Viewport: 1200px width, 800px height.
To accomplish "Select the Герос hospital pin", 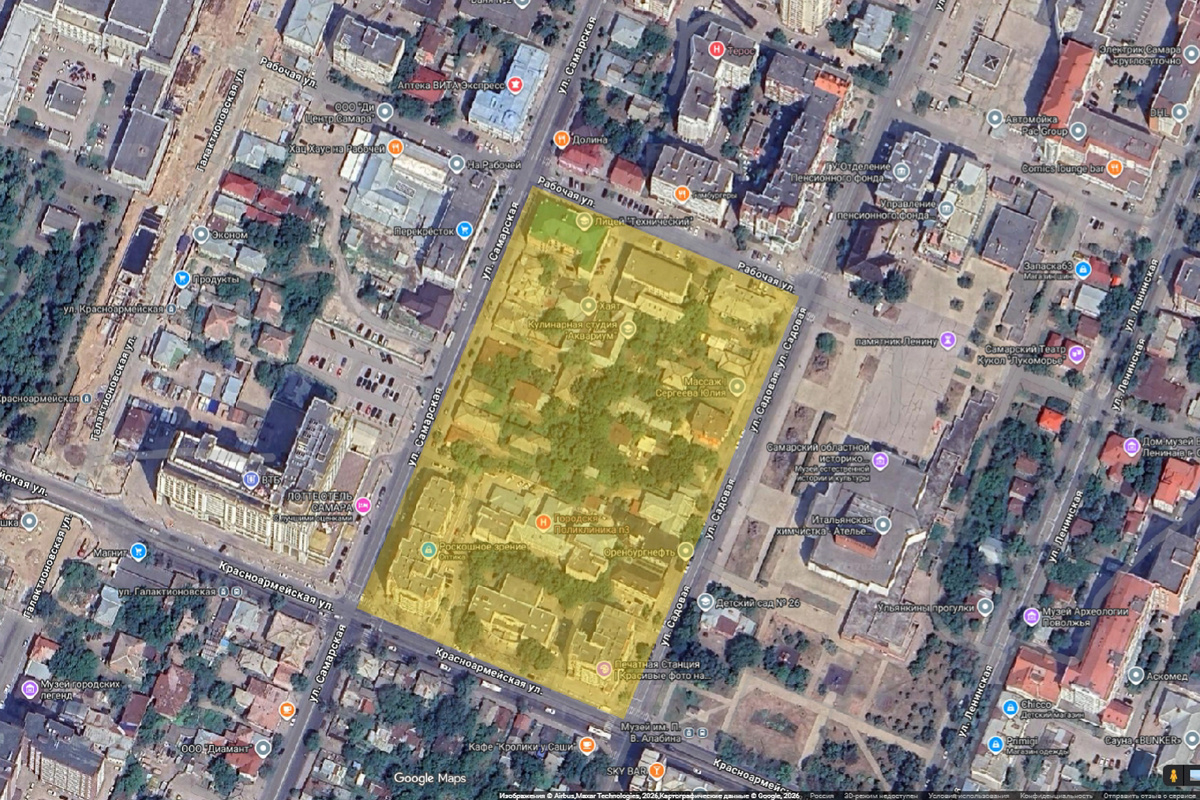I will point(716,48).
